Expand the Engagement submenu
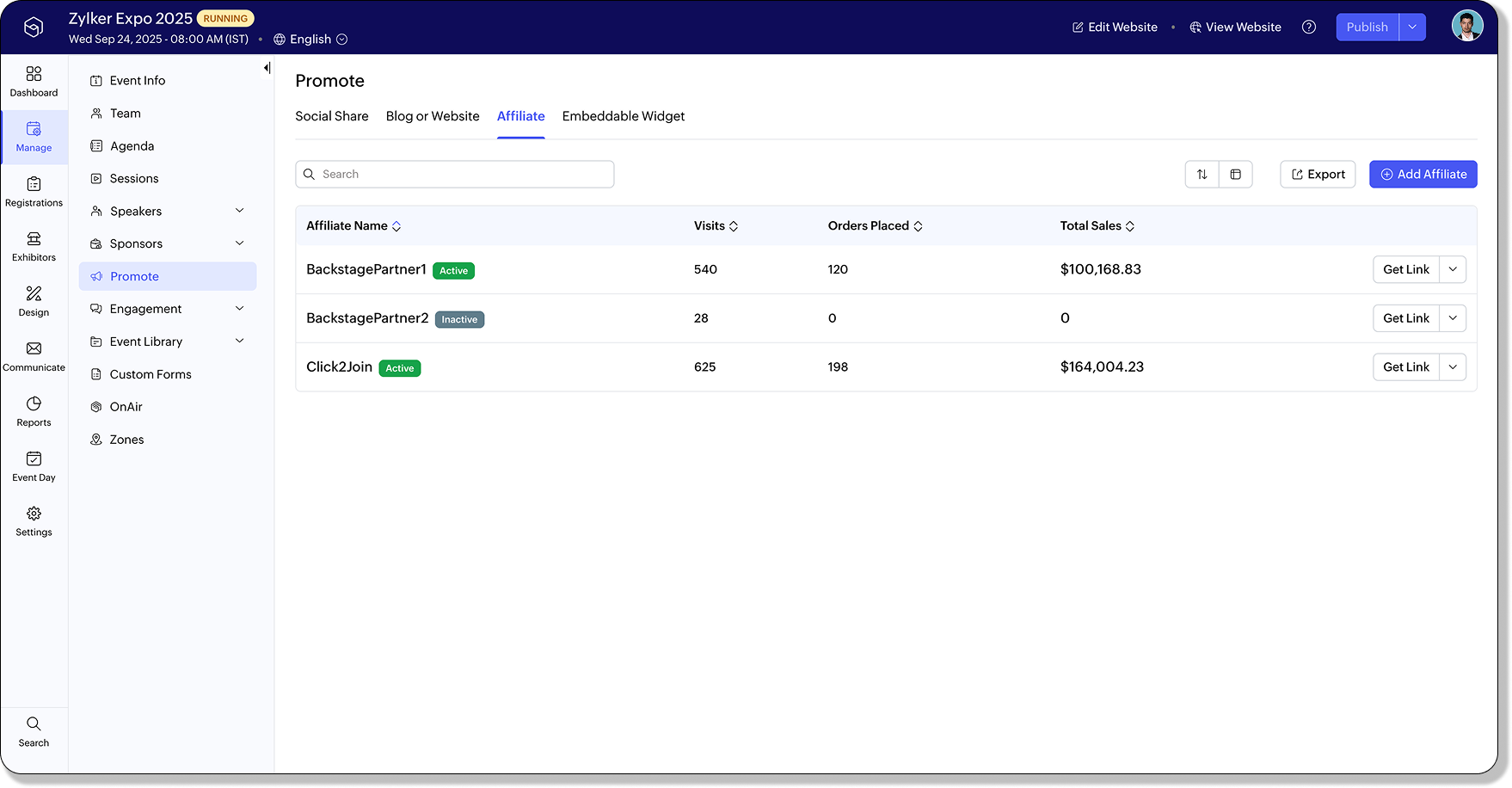 pyautogui.click(x=239, y=309)
